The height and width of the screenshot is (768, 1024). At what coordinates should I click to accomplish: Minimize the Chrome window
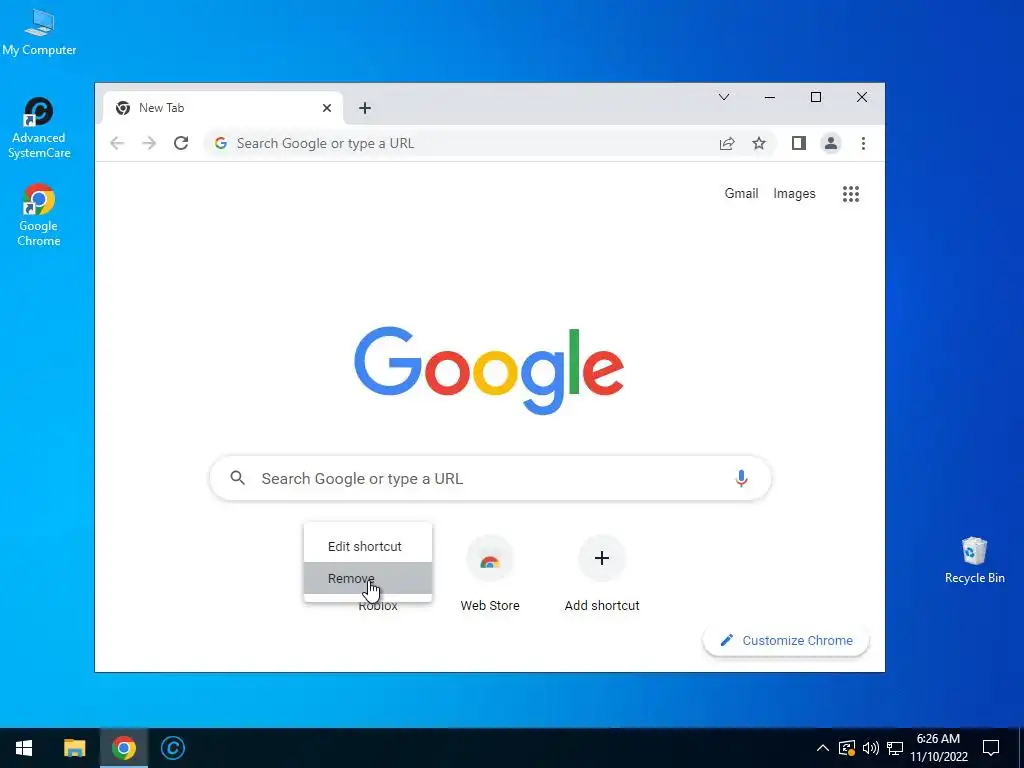pos(770,97)
